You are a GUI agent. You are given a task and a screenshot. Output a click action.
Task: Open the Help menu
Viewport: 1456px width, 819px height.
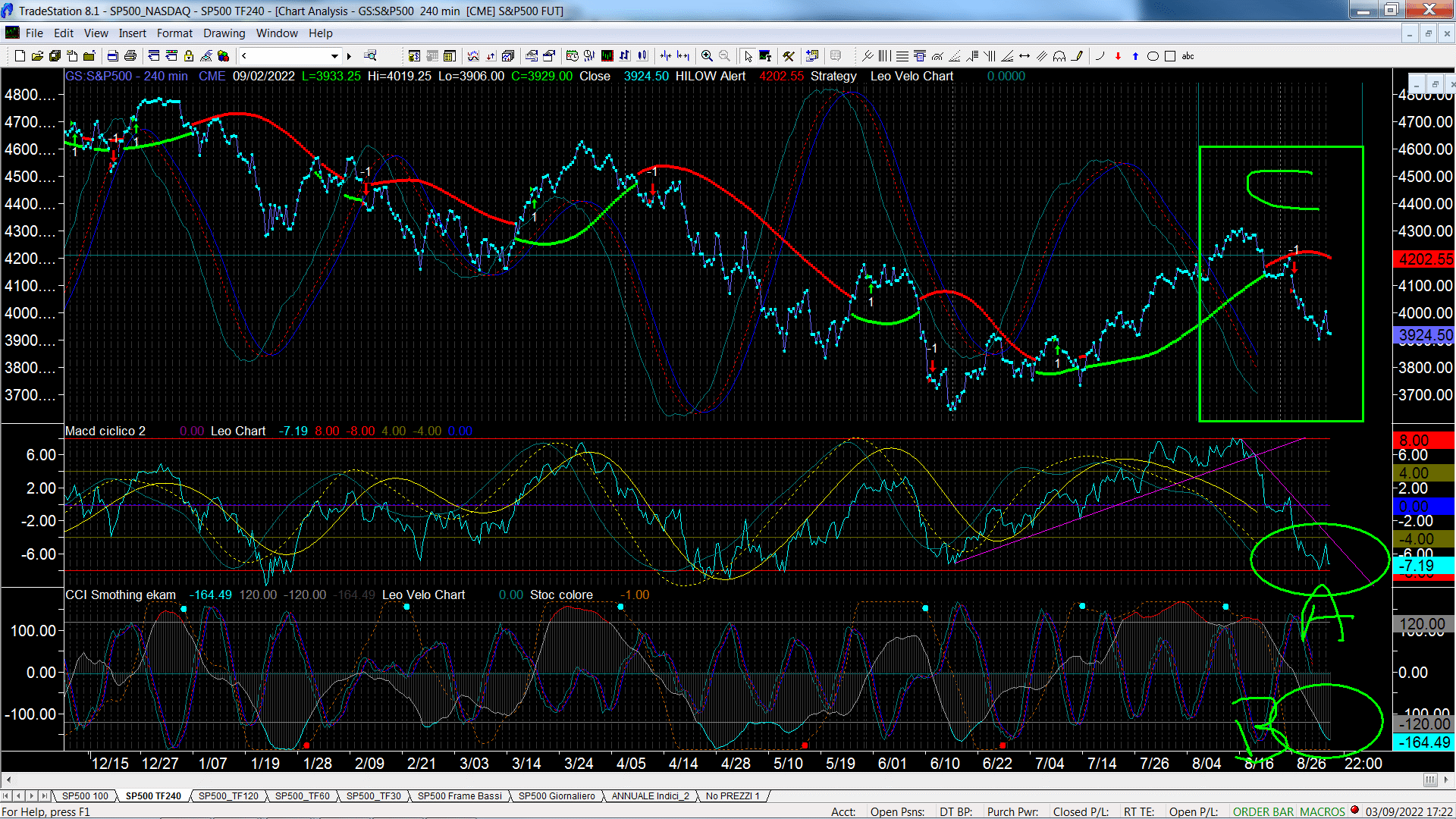tap(320, 33)
